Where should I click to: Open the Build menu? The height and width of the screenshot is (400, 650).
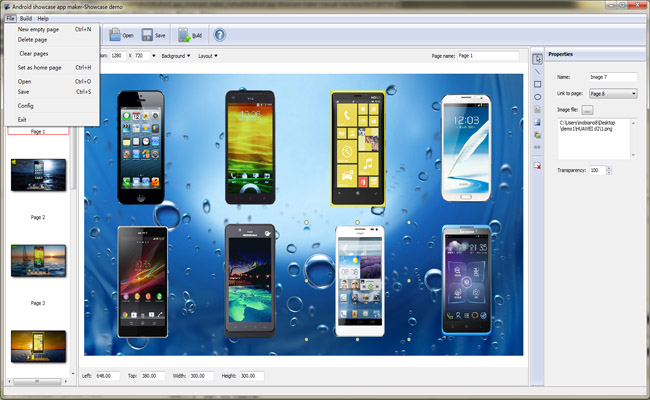26,19
